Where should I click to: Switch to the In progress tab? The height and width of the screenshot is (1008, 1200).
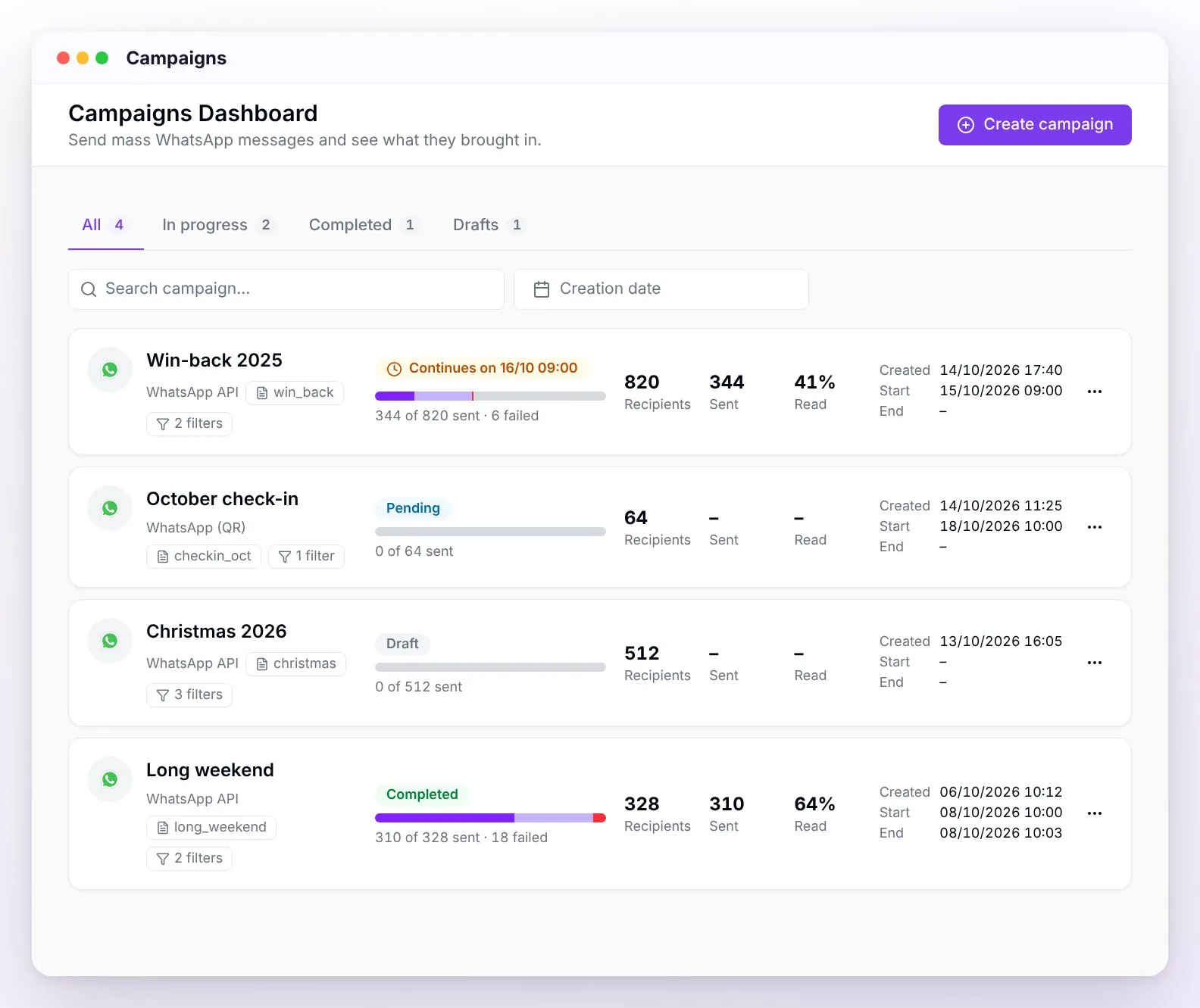coord(217,225)
